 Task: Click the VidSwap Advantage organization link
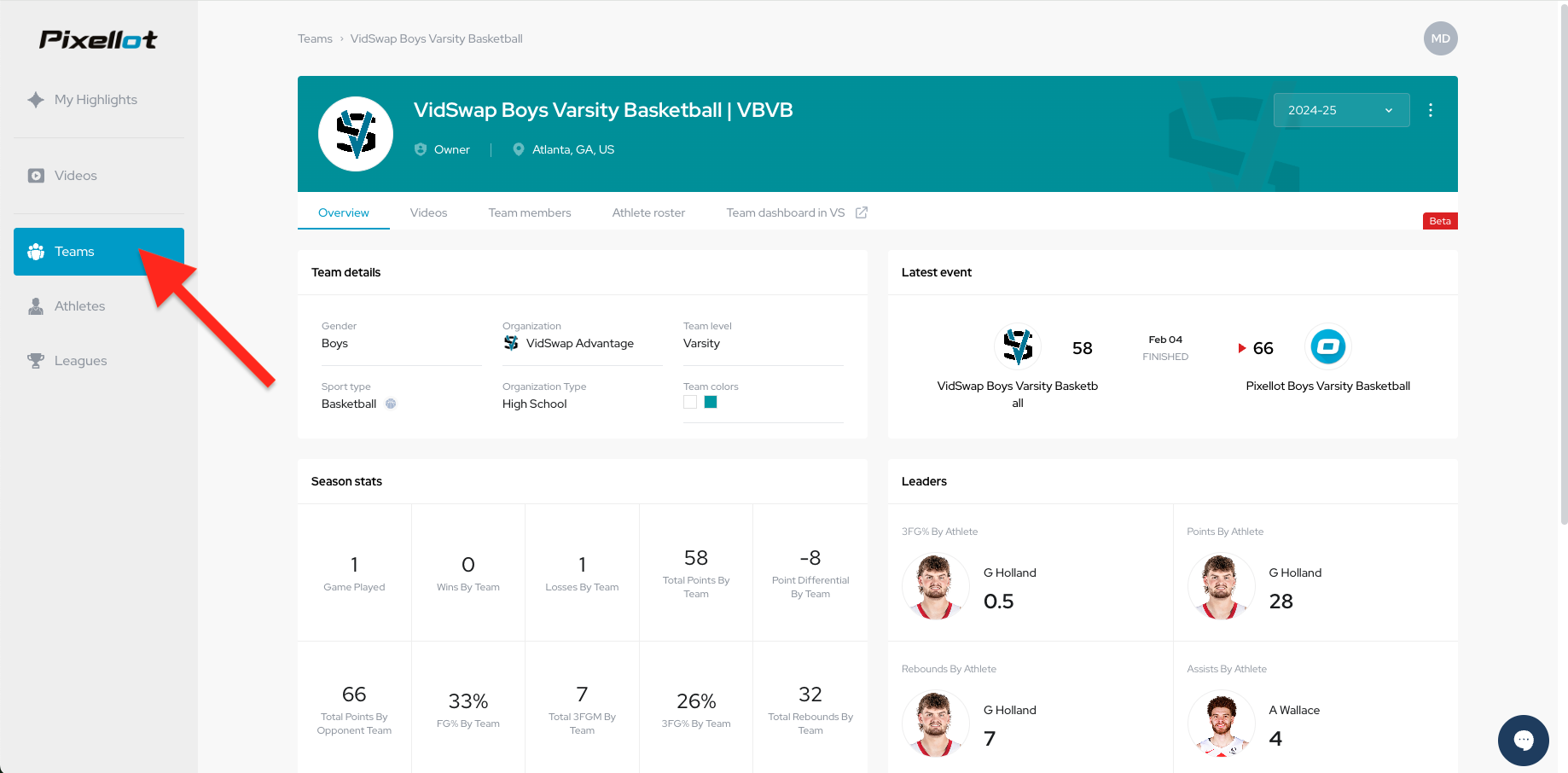click(579, 343)
